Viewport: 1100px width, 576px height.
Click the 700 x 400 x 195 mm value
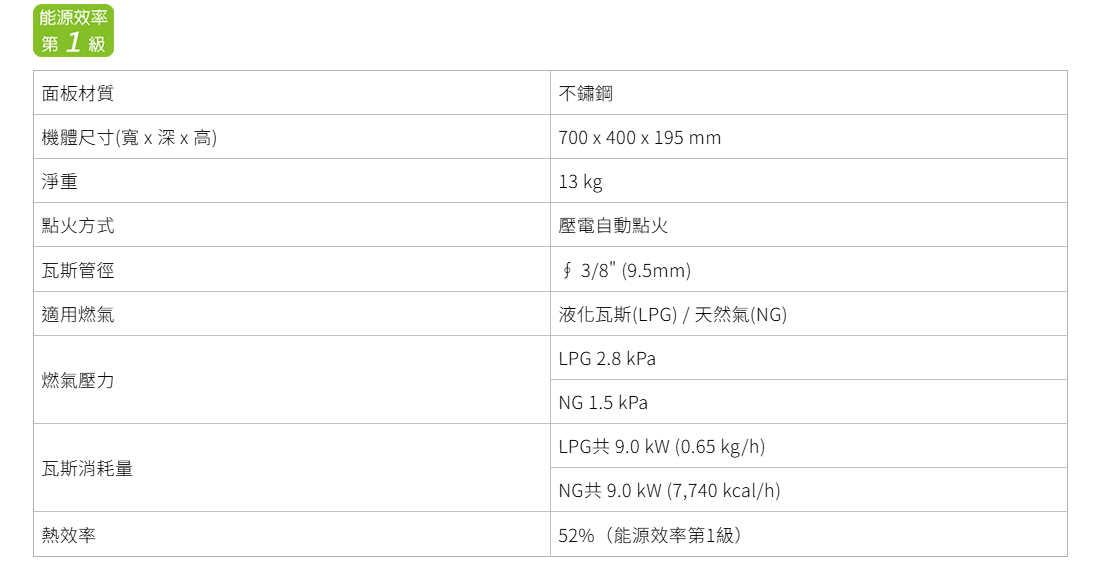(x=639, y=138)
